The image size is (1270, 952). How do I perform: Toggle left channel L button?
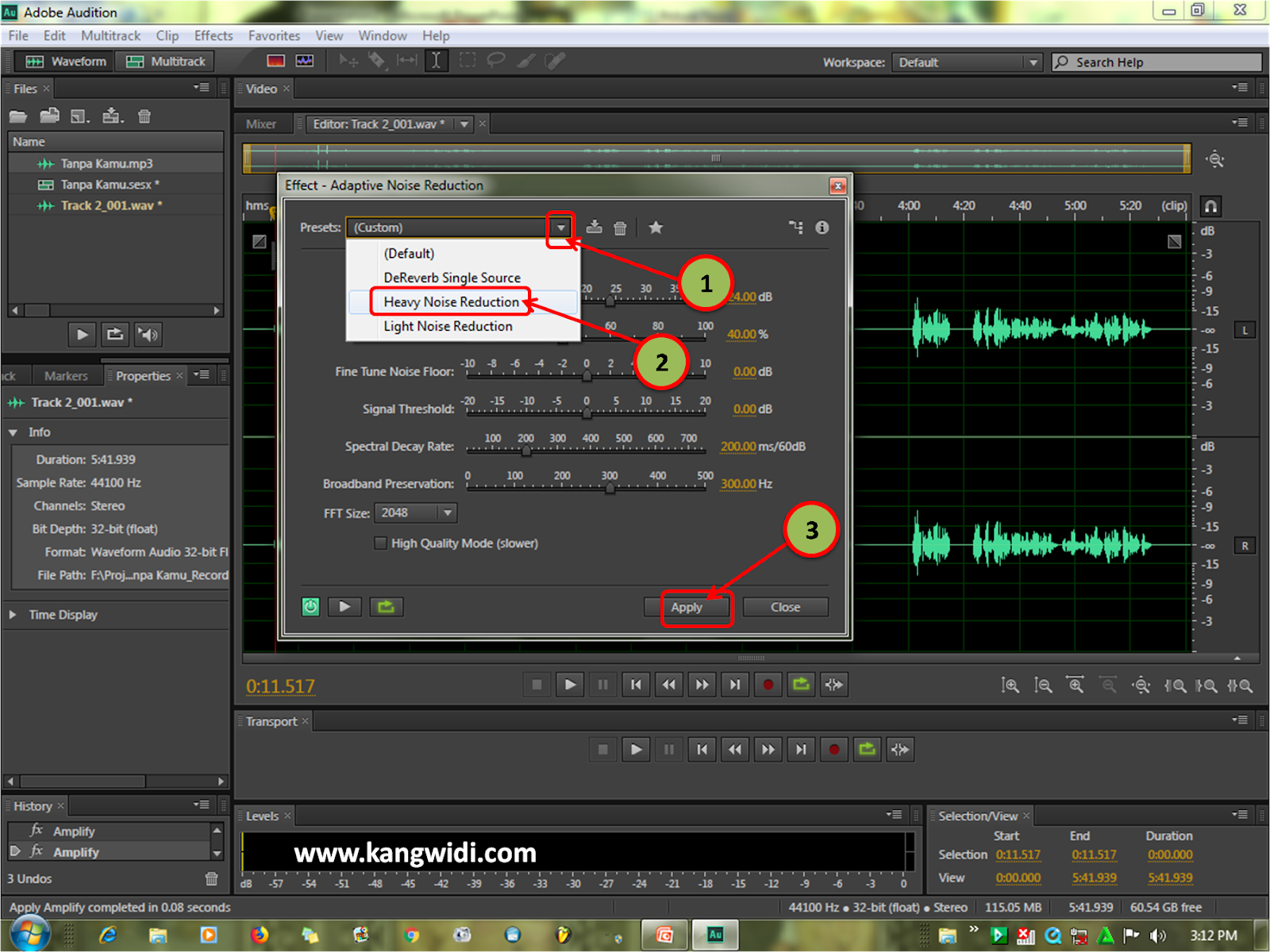pyautogui.click(x=1245, y=330)
